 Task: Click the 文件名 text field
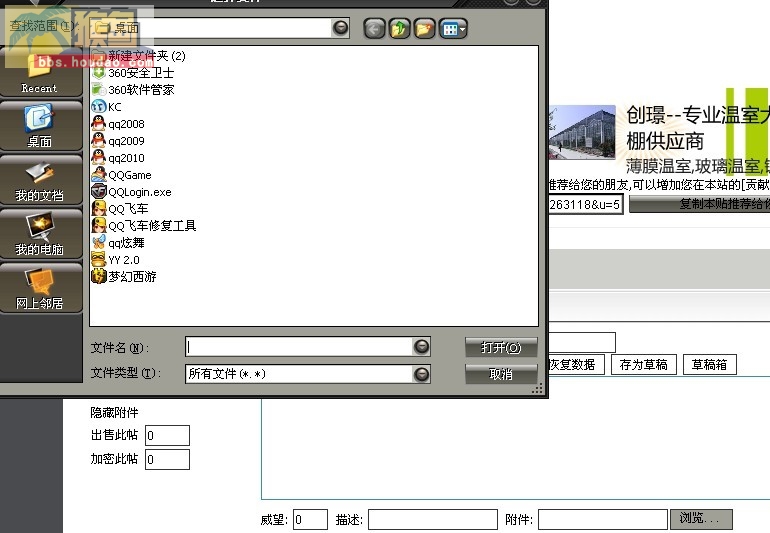click(299, 347)
